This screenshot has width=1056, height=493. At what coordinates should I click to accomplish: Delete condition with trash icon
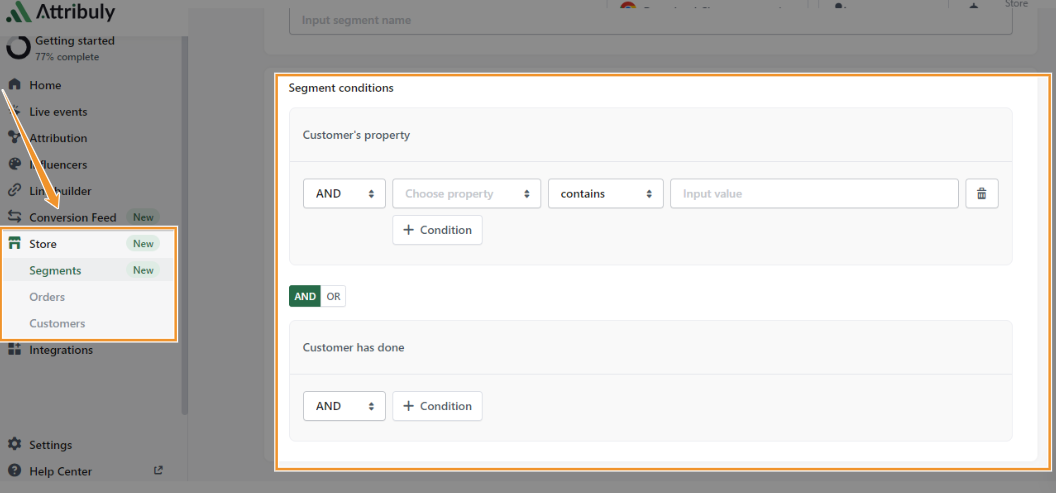pos(981,194)
